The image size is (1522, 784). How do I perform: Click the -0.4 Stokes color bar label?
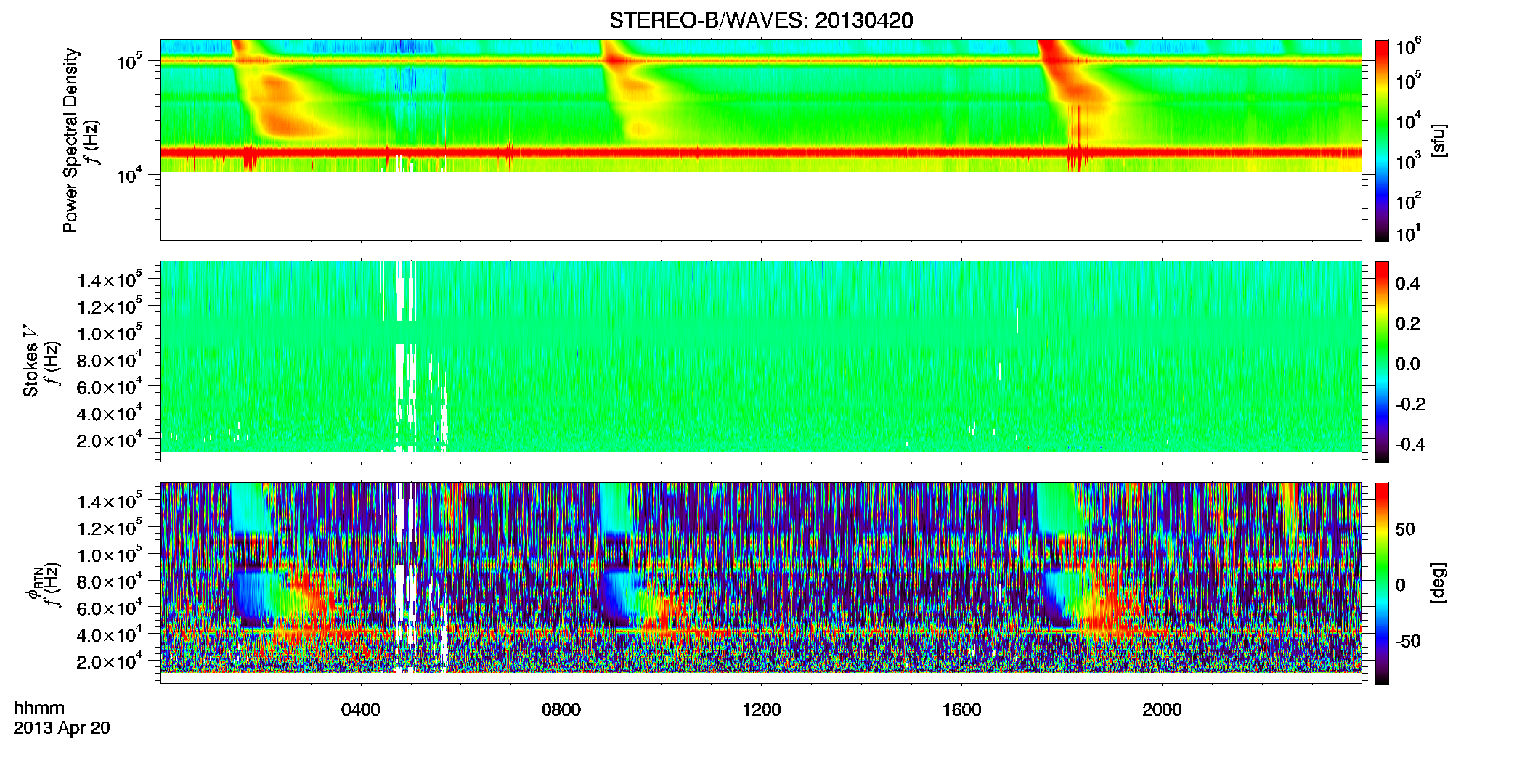pyautogui.click(x=1410, y=444)
